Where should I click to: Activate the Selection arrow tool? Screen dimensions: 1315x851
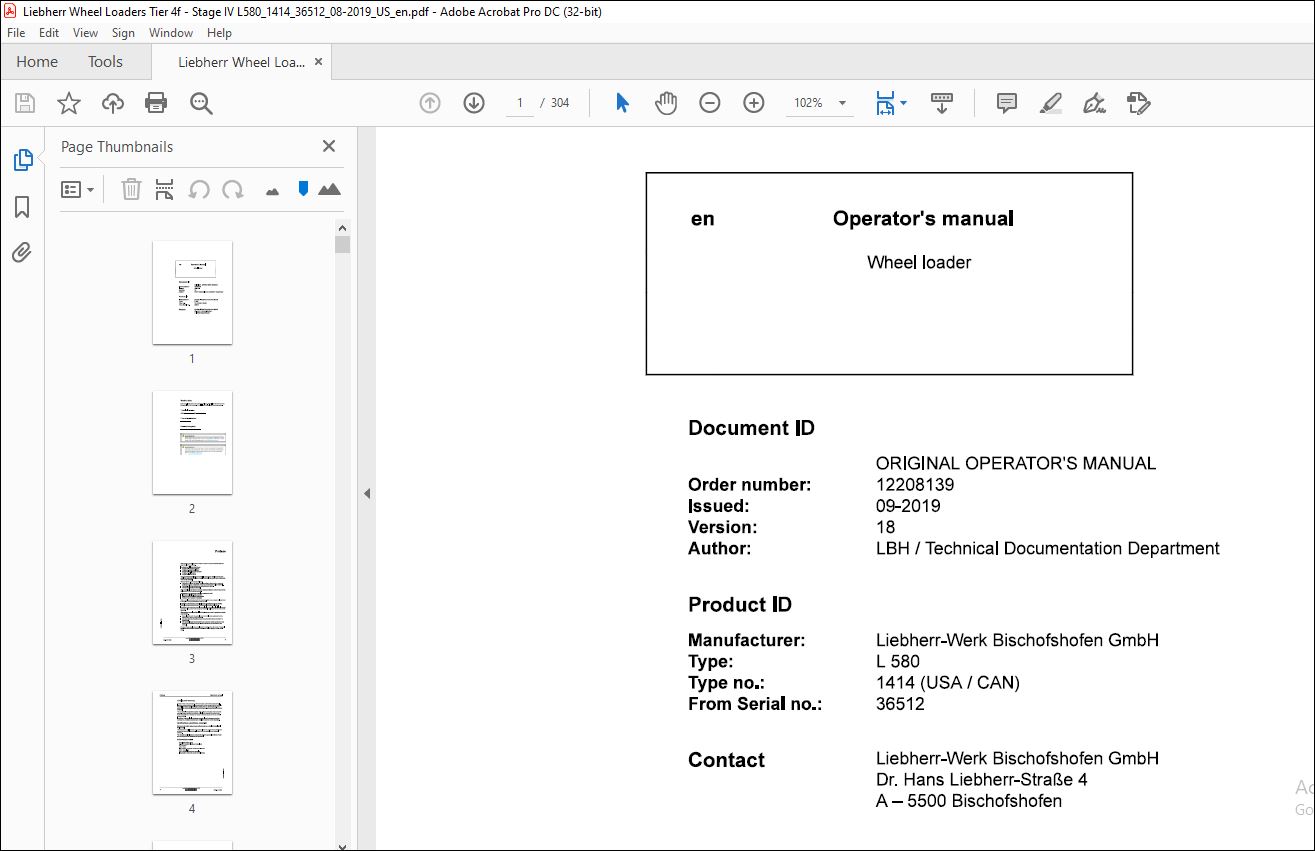[x=622, y=103]
